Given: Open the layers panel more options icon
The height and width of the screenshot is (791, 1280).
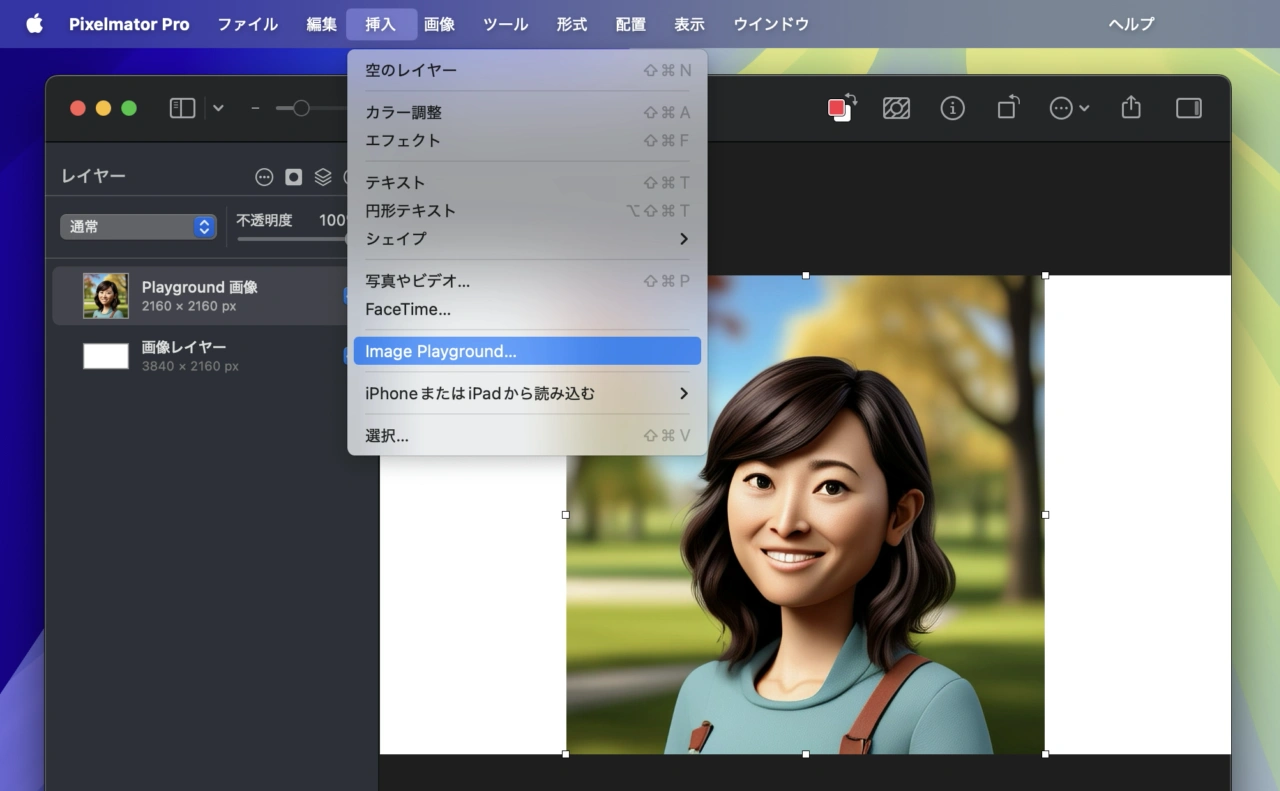Looking at the screenshot, I should [x=264, y=177].
